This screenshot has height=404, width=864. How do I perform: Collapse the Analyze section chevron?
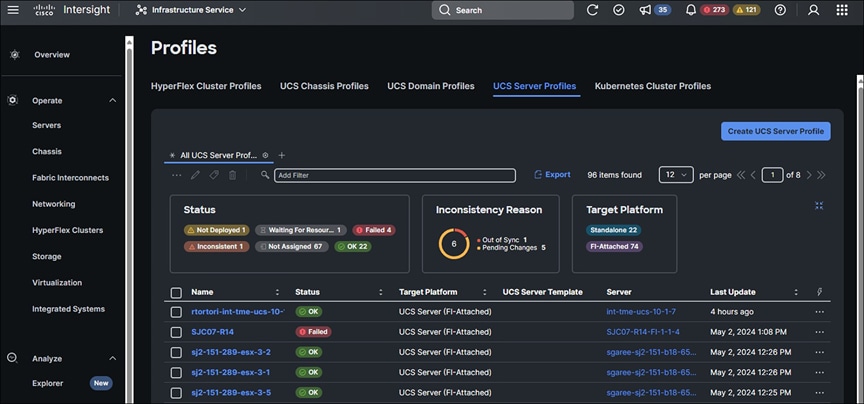coord(112,358)
